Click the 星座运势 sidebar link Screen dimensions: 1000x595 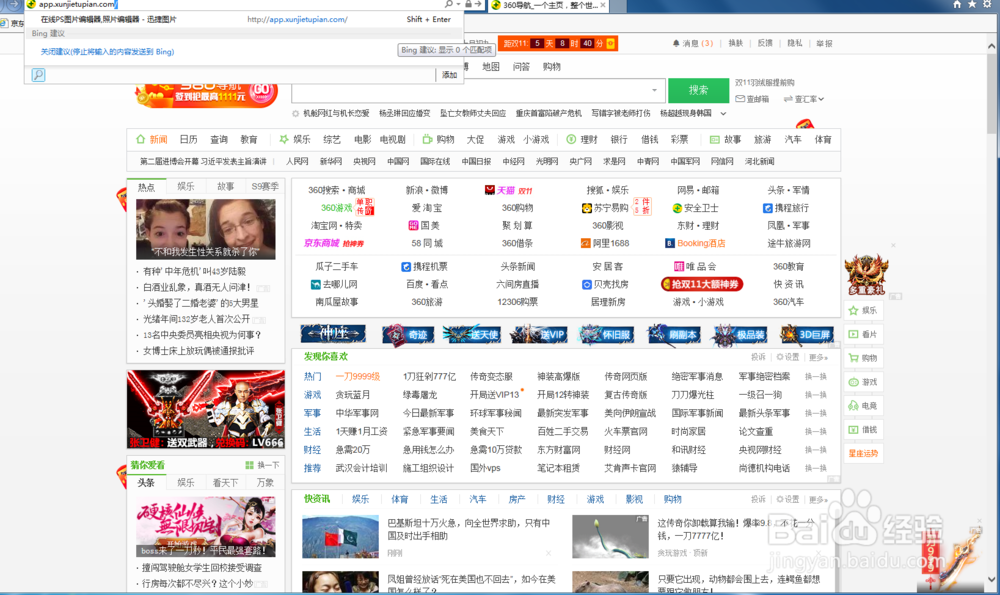(863, 453)
